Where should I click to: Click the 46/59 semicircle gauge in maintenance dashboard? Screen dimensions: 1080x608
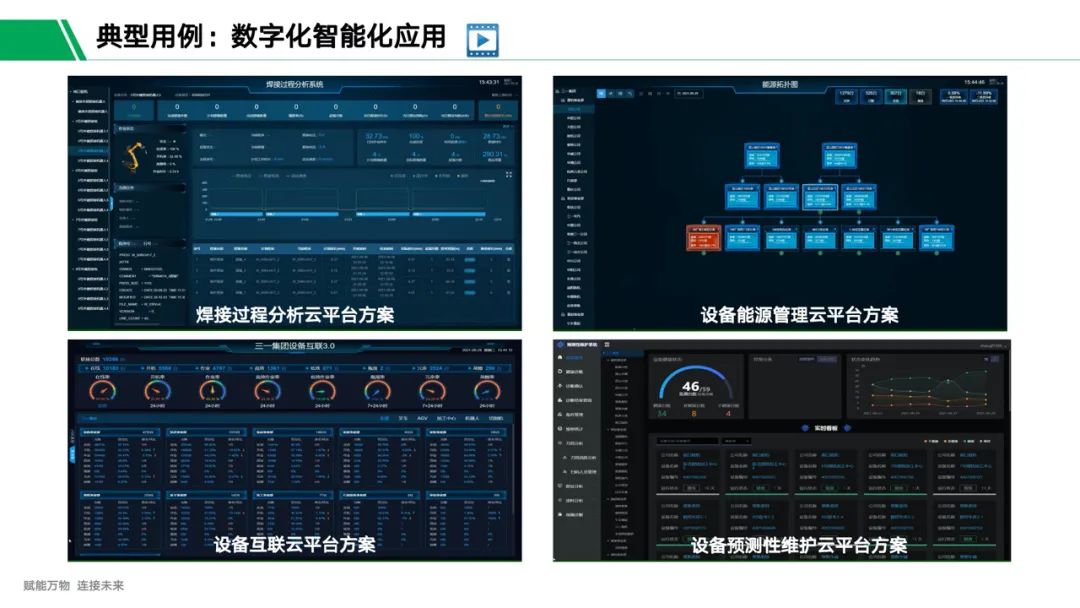coord(690,386)
